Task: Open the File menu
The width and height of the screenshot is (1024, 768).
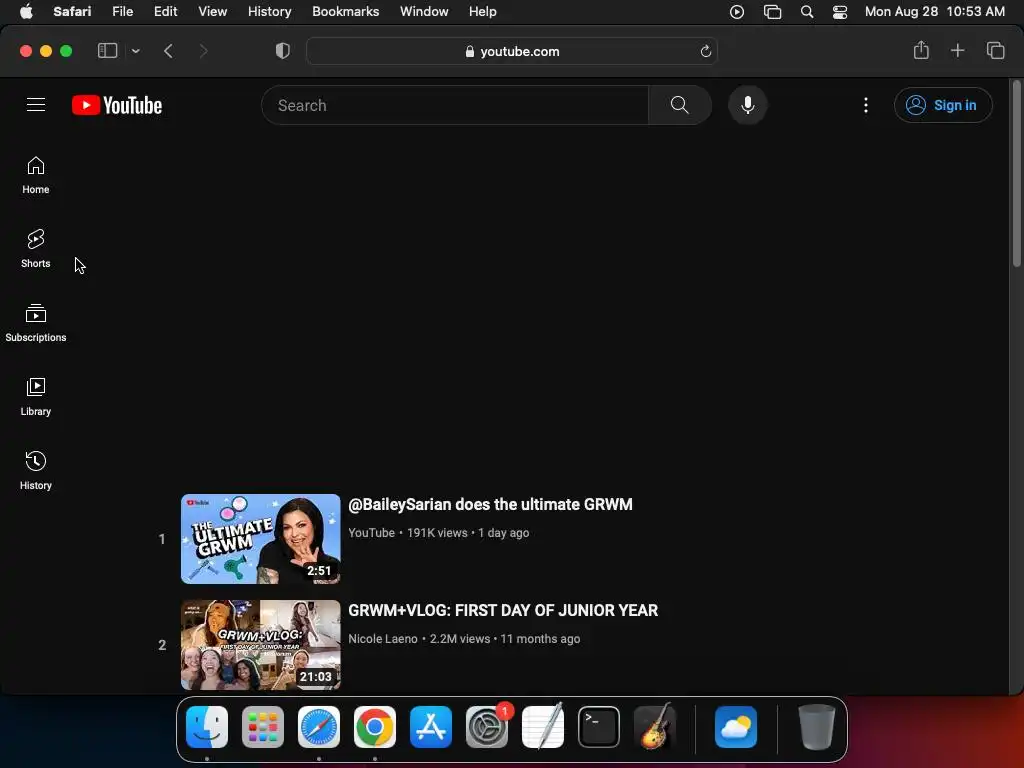Action: (x=122, y=12)
